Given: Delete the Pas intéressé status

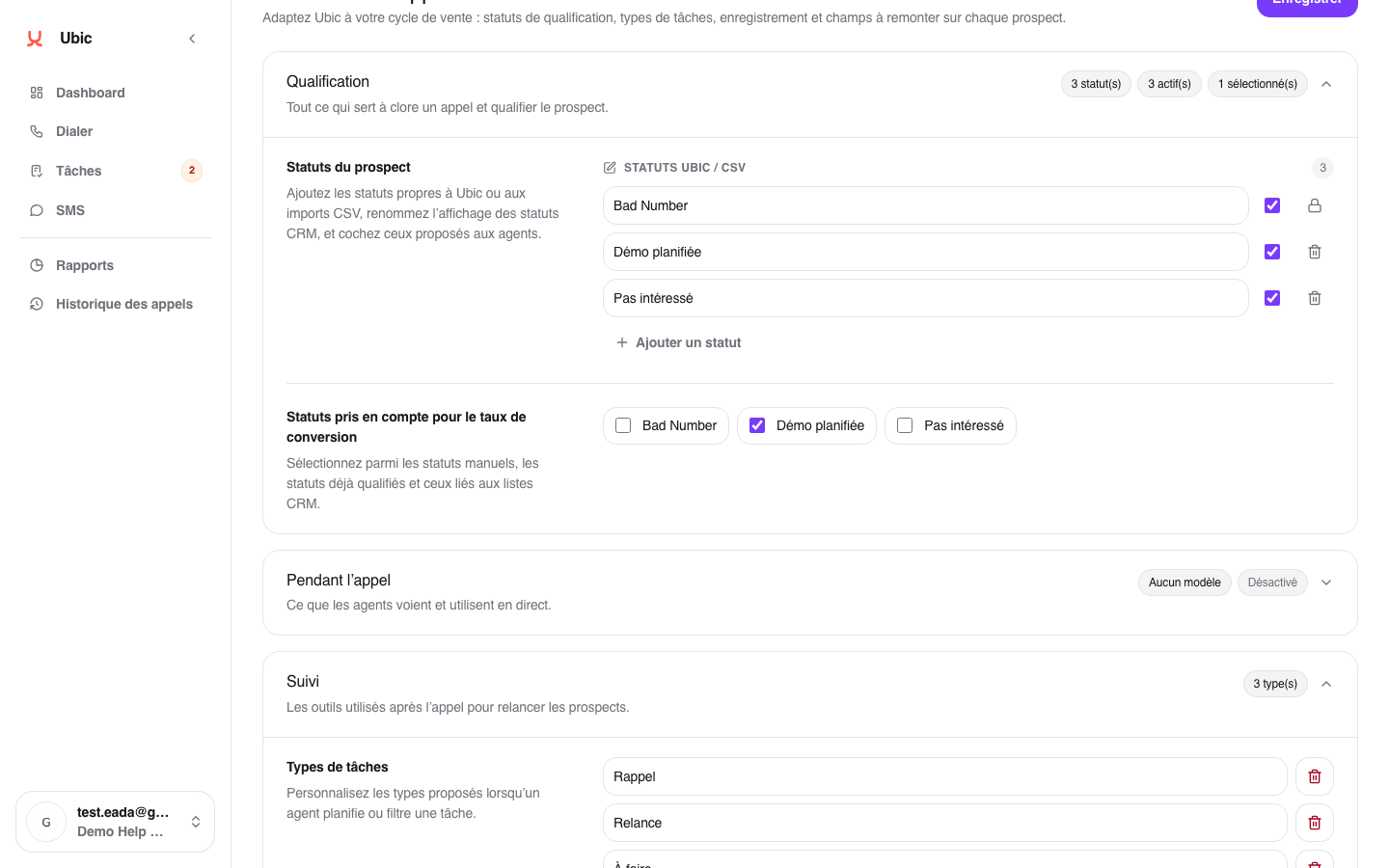Looking at the screenshot, I should 1315,298.
